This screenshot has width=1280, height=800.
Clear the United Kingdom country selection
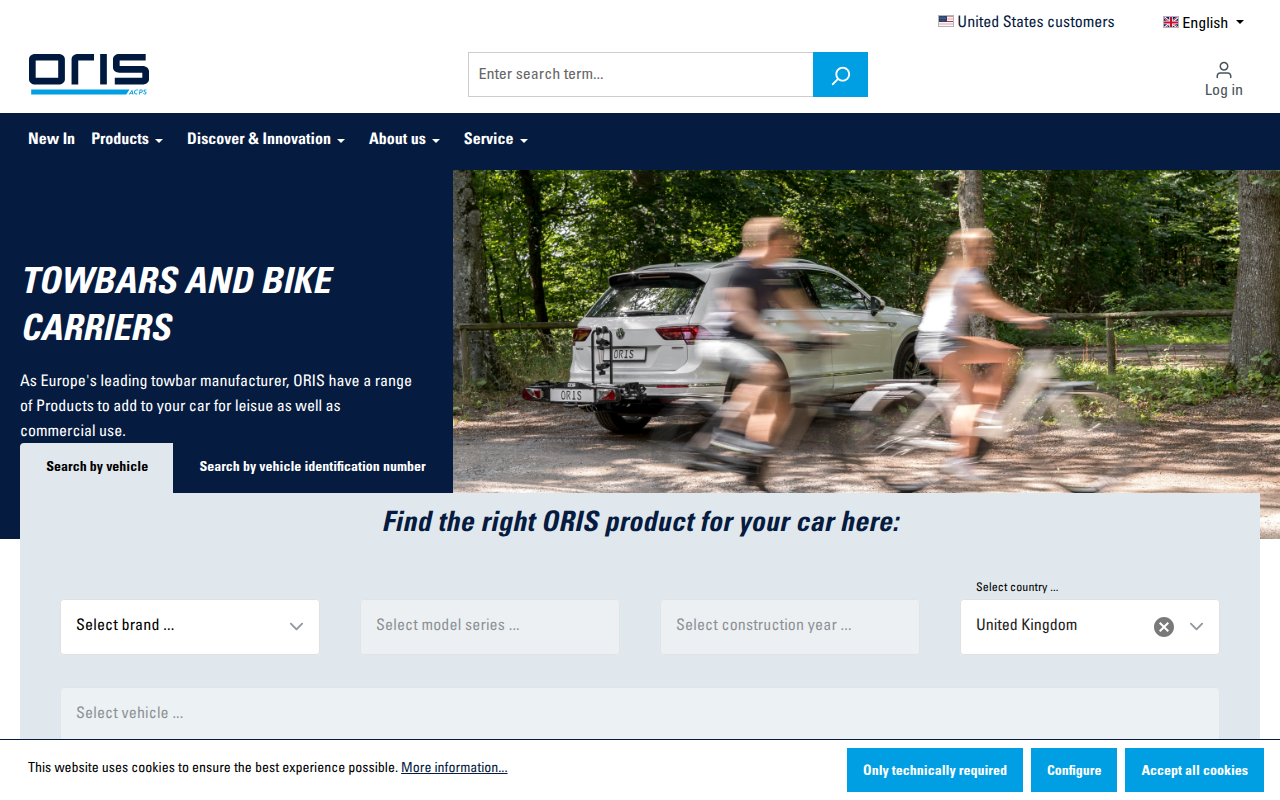click(x=1164, y=627)
